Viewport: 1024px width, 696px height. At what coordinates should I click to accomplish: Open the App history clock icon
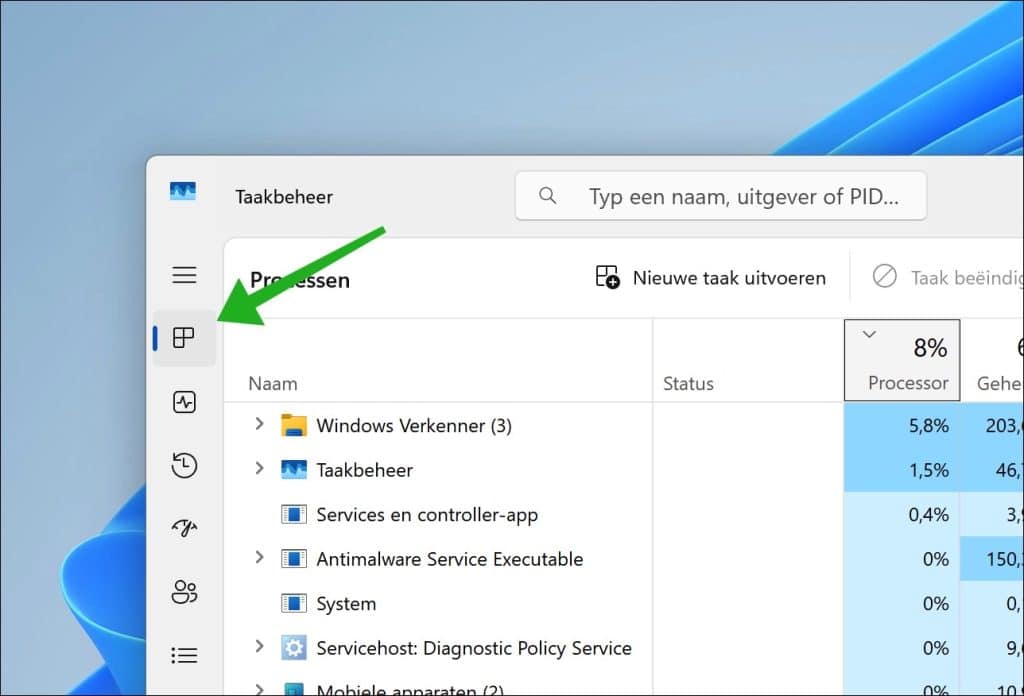click(x=184, y=465)
